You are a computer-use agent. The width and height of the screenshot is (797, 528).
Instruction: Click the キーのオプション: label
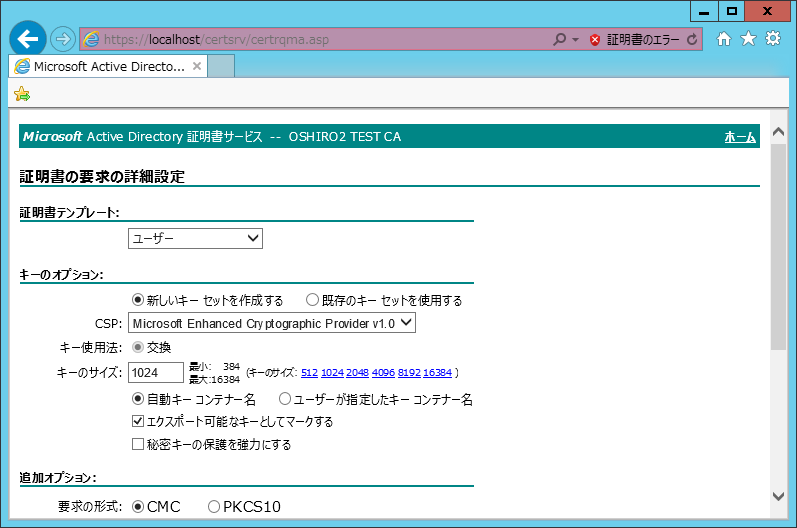point(62,274)
